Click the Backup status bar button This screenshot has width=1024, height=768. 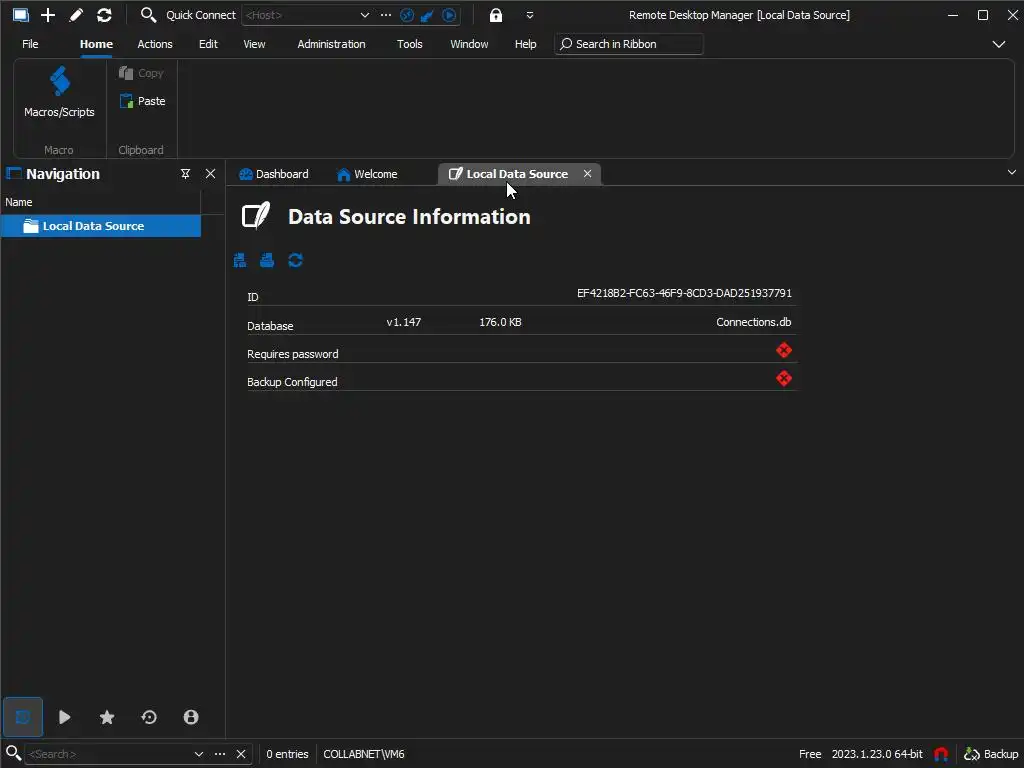991,754
